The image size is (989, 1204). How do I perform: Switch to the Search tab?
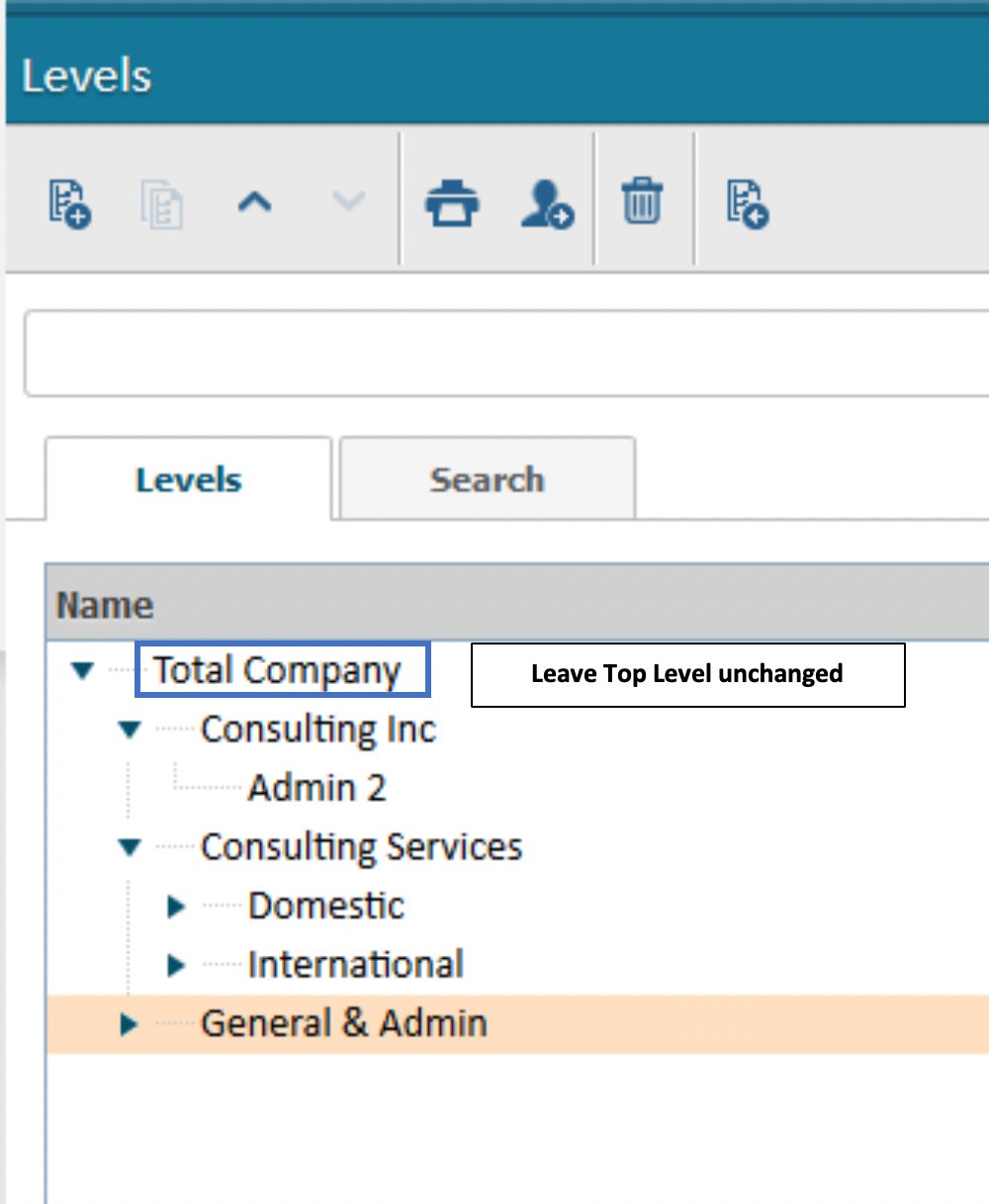(487, 478)
